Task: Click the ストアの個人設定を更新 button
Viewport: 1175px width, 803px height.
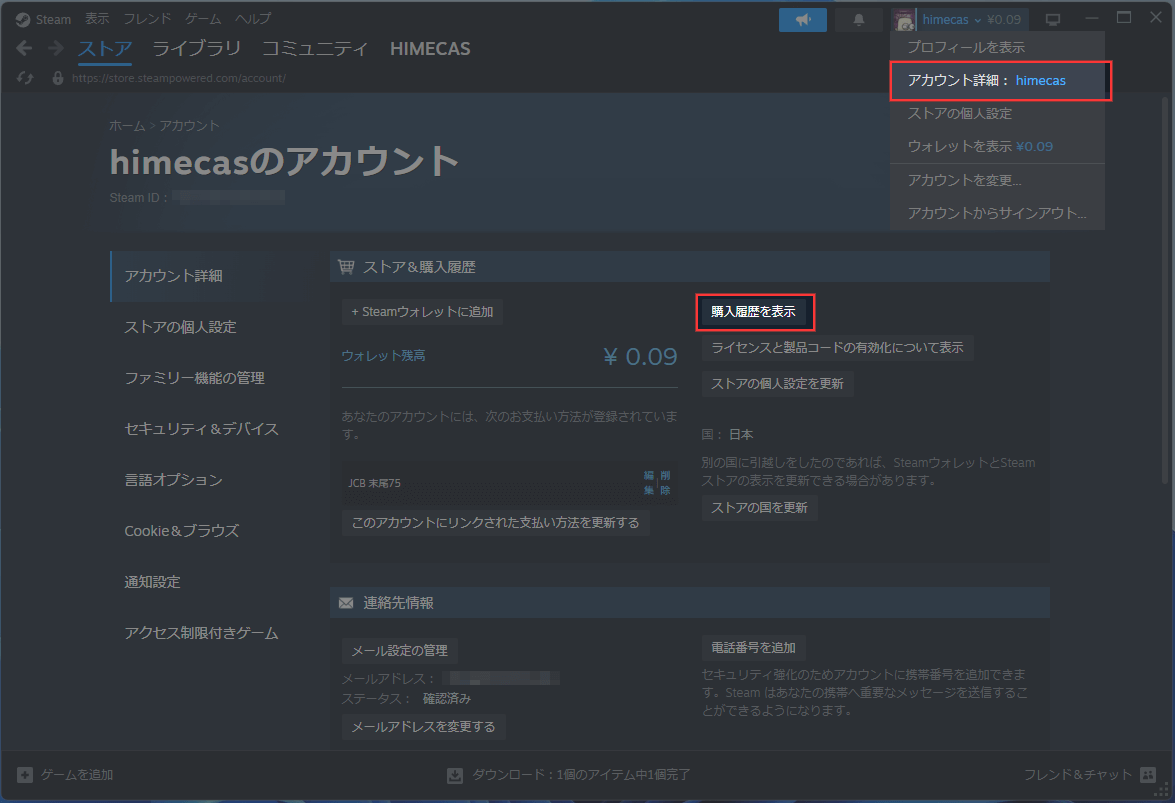Action: [x=777, y=384]
